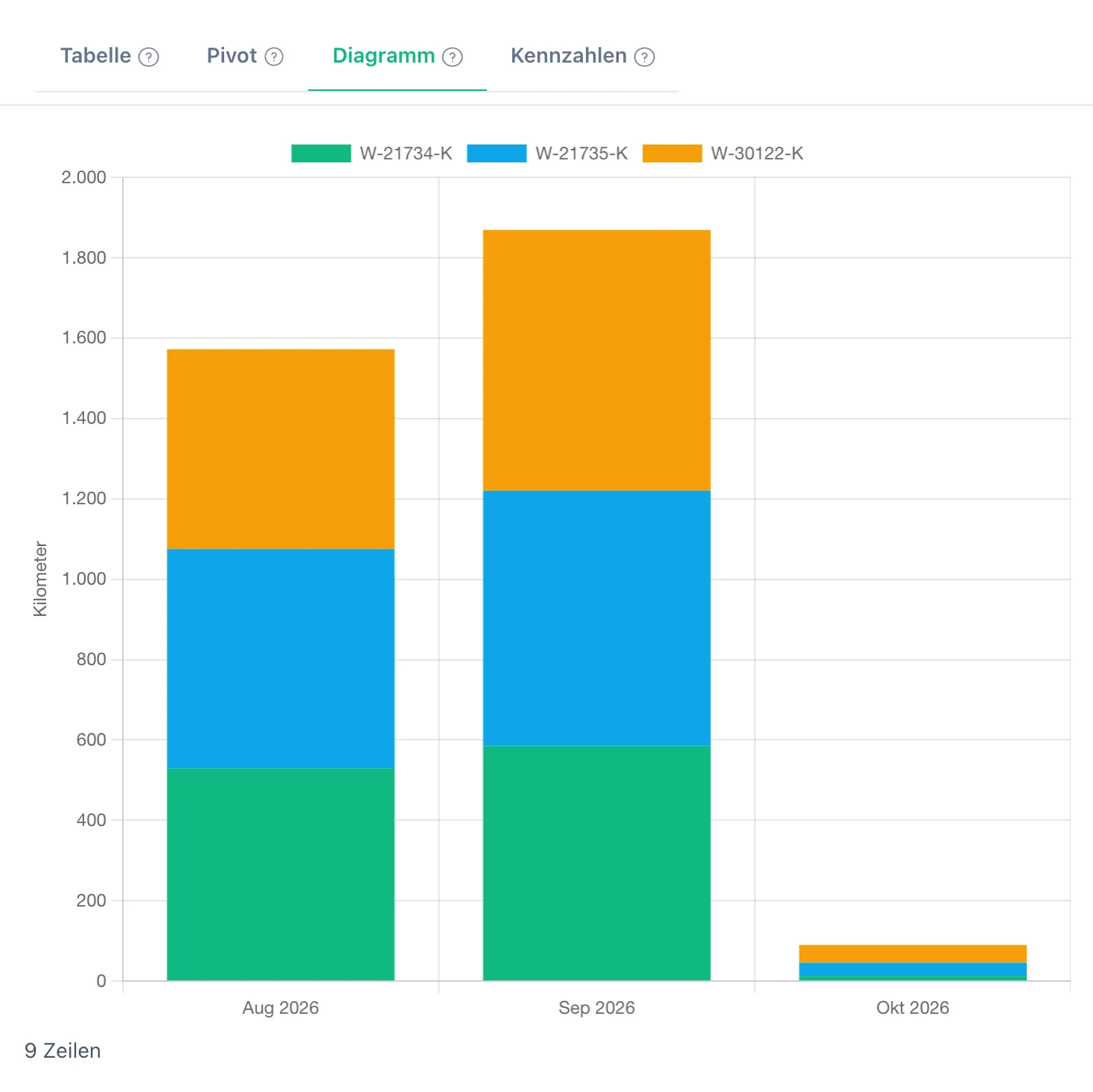Screen dimensions: 1093x1092
Task: Open the help icon next to Kennzahlen
Action: coord(644,57)
